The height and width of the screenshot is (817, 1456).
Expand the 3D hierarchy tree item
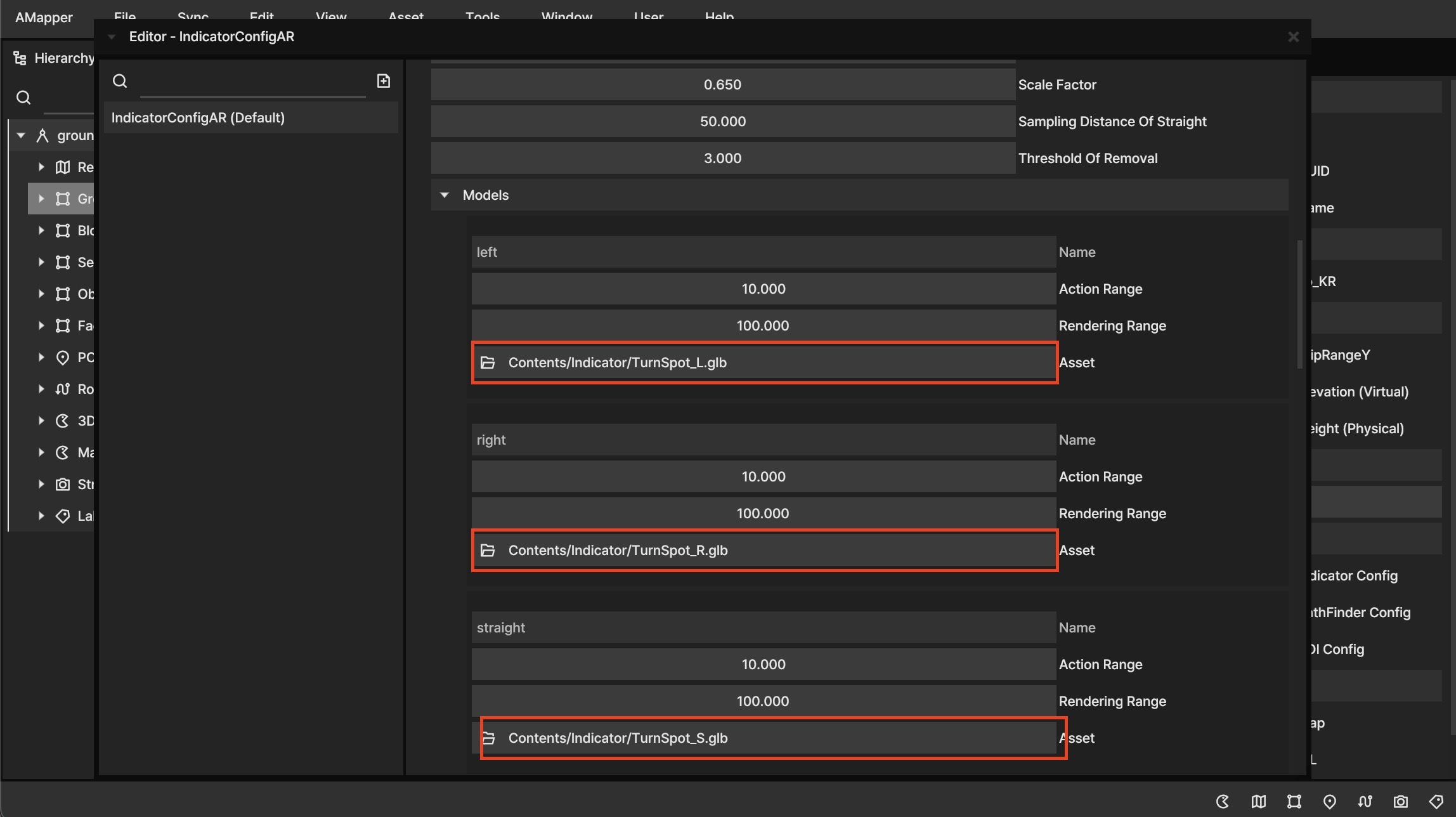point(41,421)
